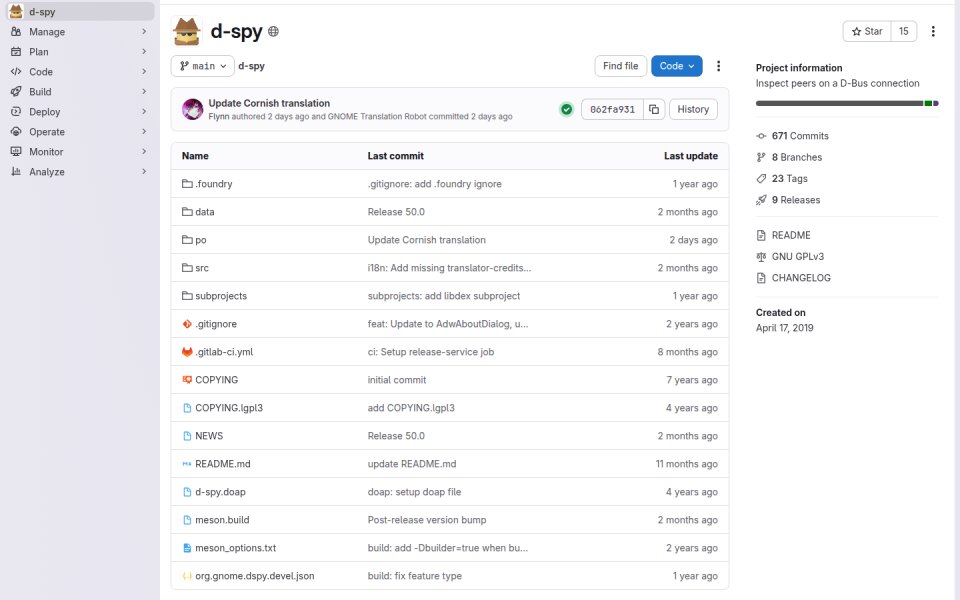Open the meson.build file

222,520
